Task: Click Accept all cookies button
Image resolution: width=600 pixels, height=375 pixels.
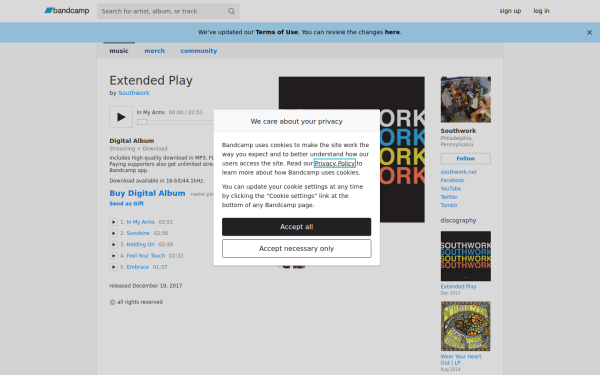Action: pyautogui.click(x=297, y=227)
